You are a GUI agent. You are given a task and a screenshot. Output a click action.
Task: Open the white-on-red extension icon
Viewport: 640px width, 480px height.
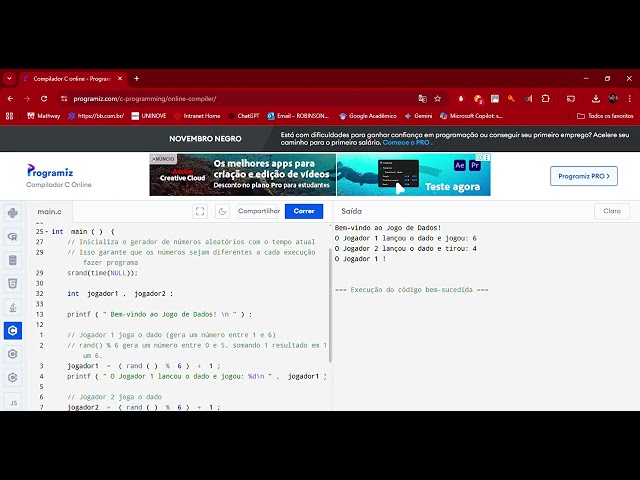tap(461, 99)
